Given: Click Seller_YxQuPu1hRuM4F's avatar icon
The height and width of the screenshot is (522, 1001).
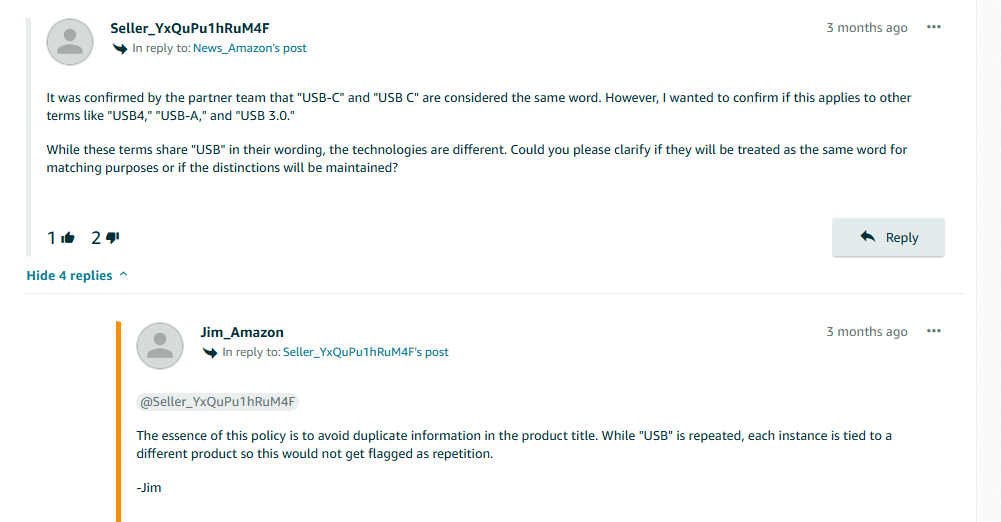Looking at the screenshot, I should click(70, 42).
